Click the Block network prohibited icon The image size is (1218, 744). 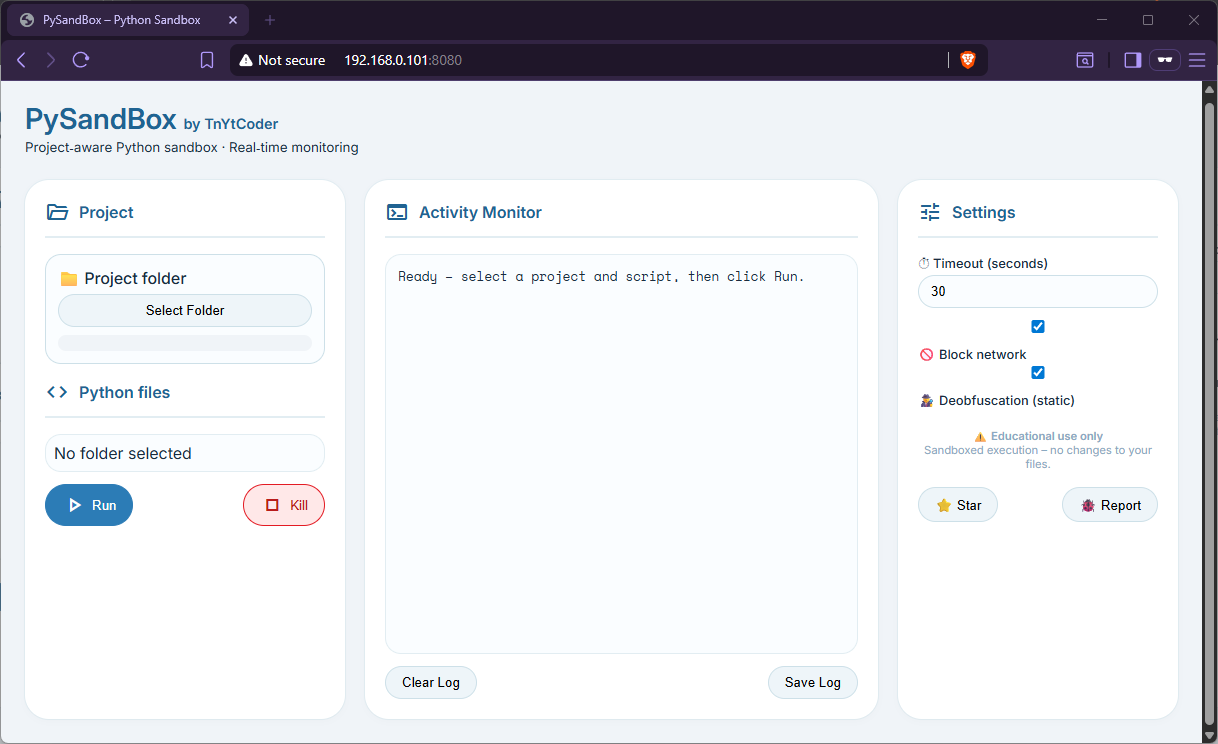[926, 355]
